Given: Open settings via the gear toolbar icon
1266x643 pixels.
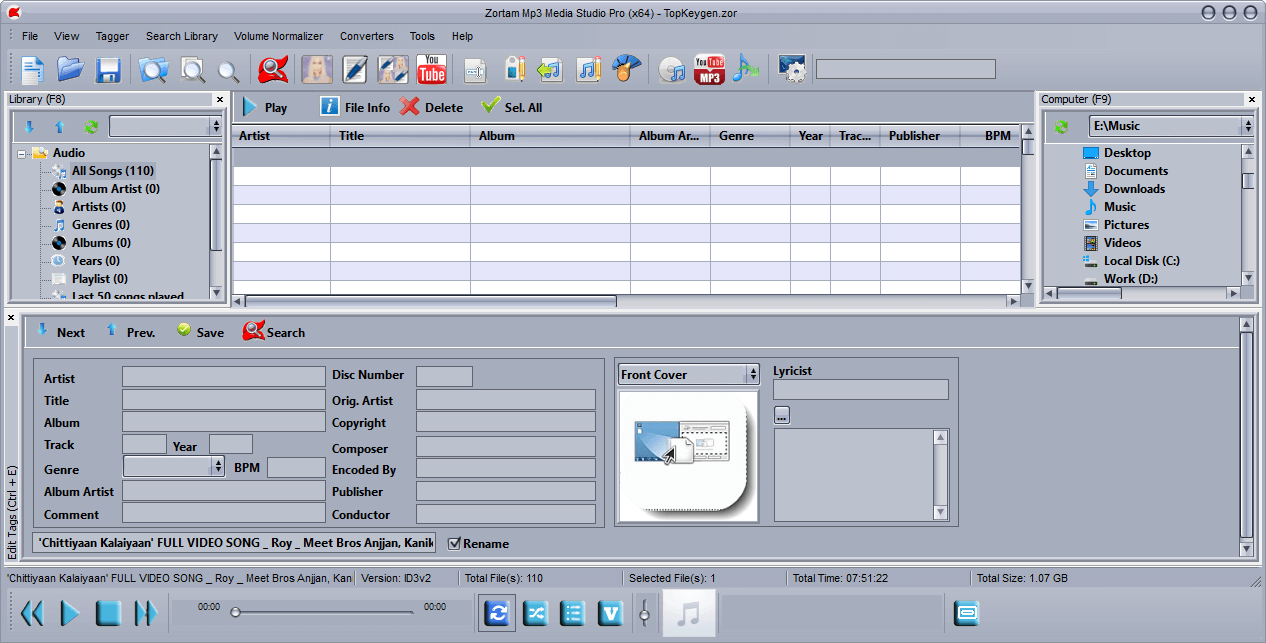Looking at the screenshot, I should 791,69.
